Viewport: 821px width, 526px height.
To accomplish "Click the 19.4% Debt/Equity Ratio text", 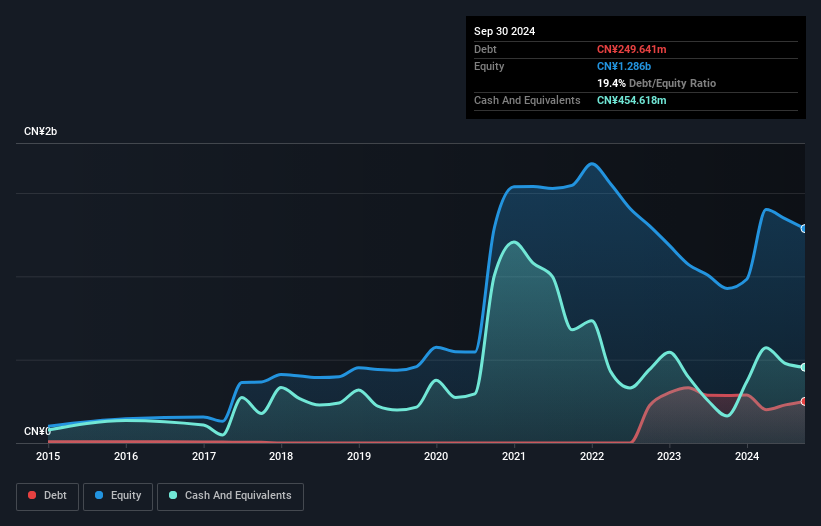I will click(656, 83).
